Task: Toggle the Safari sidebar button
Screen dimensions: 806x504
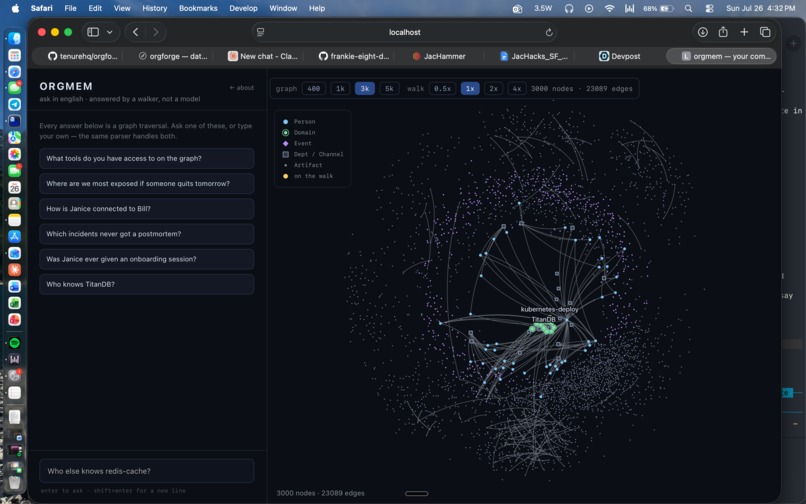Action: click(x=93, y=32)
